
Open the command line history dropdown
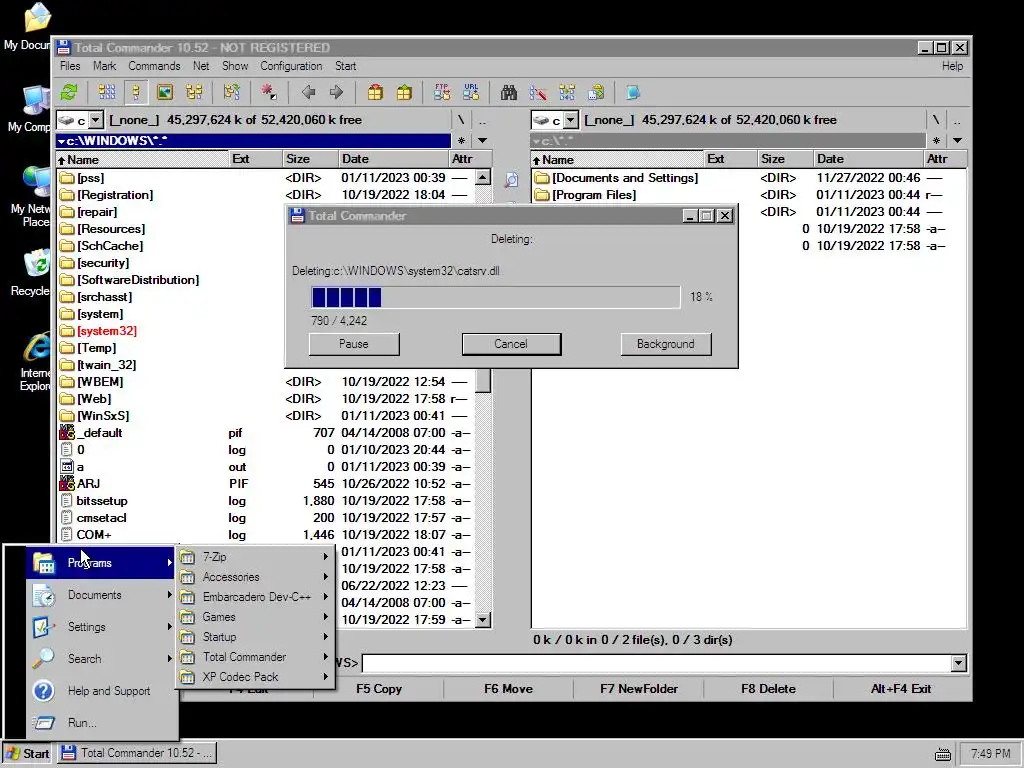[x=958, y=664]
